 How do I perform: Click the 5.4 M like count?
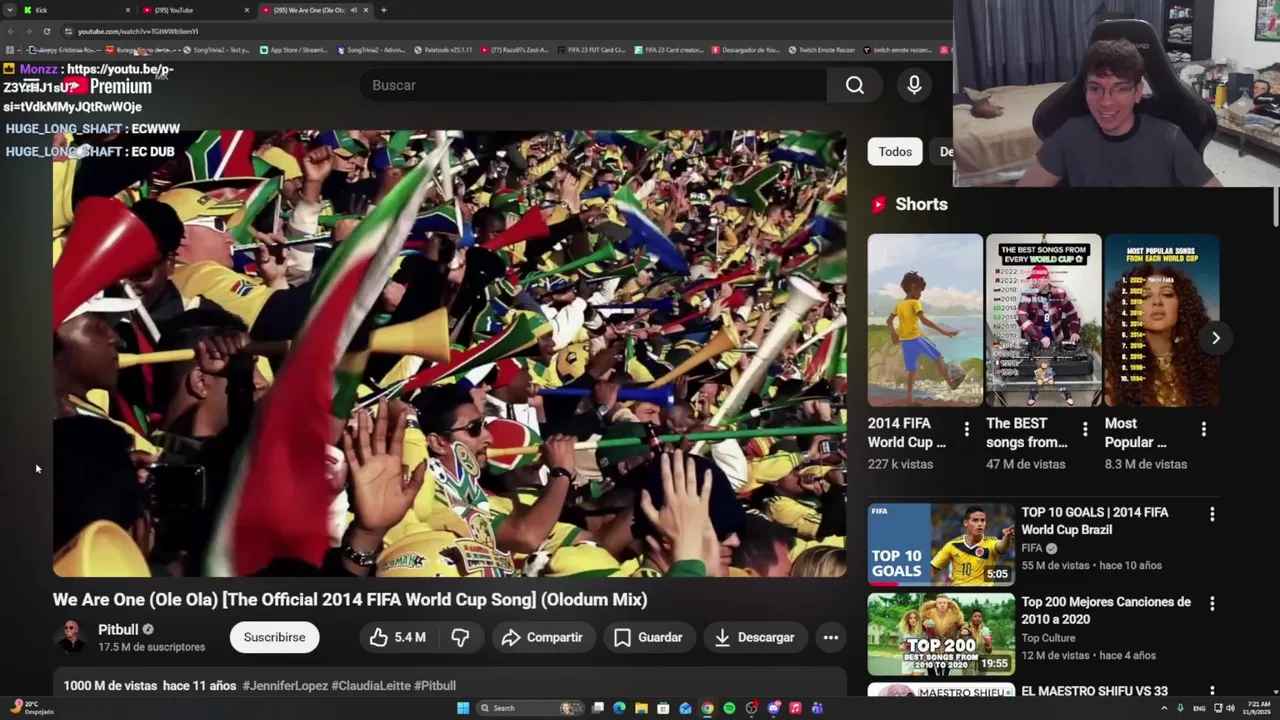coord(410,637)
